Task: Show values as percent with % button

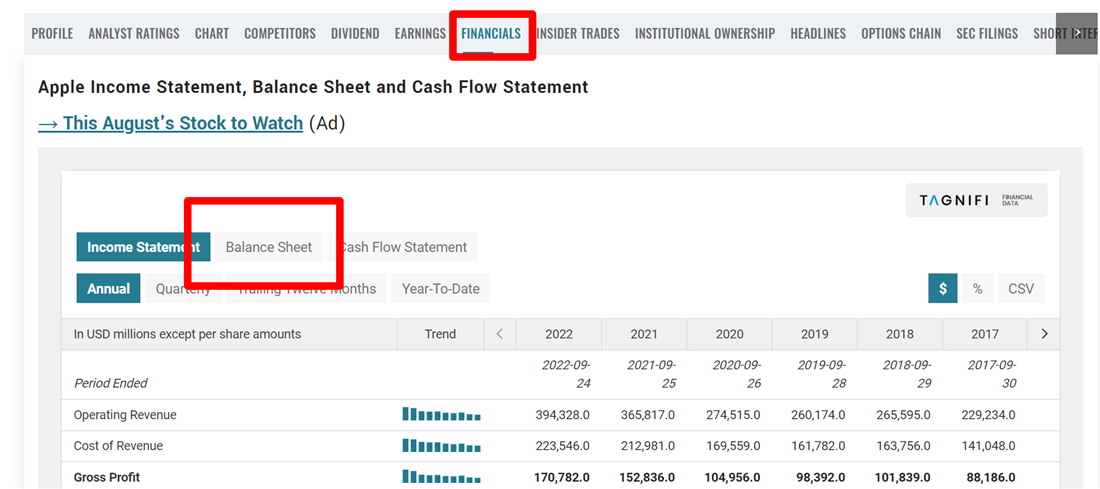Action: 977,289
